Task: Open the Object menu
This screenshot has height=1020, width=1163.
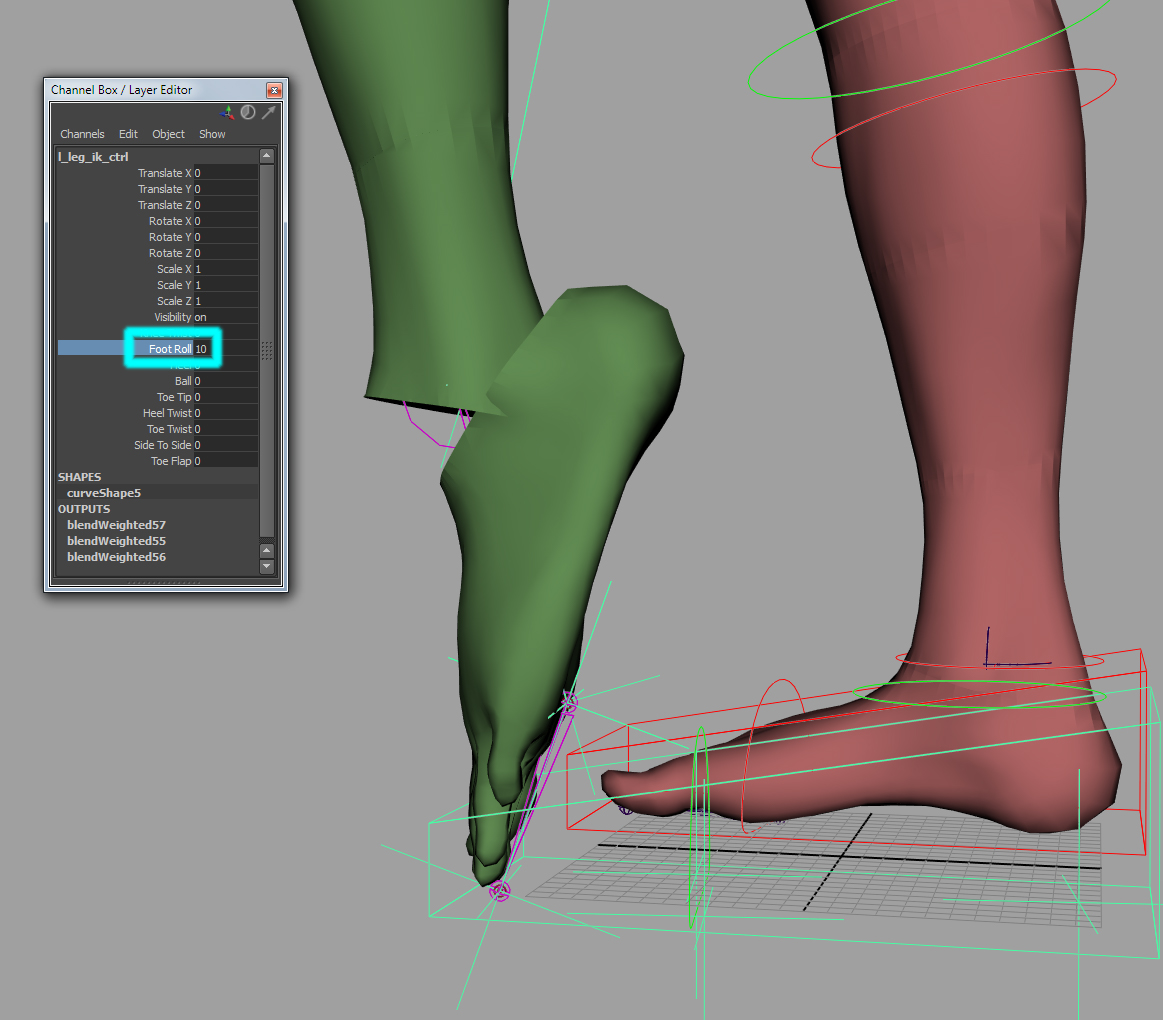Action: tap(168, 134)
